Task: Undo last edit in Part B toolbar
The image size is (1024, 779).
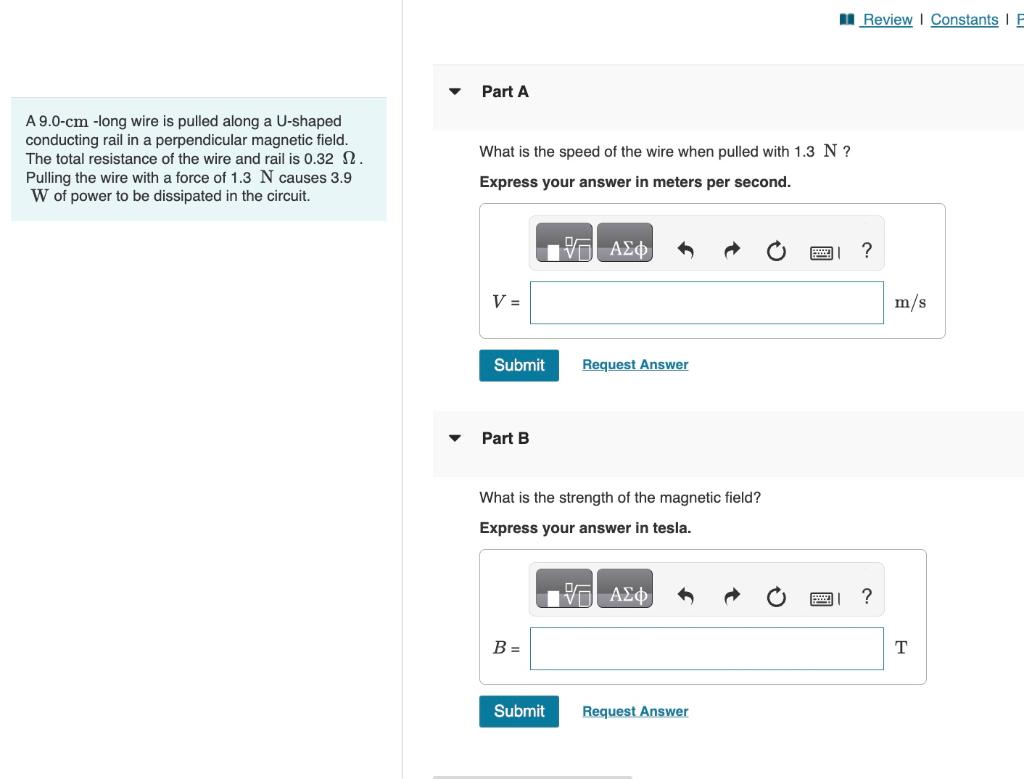Action: point(685,596)
